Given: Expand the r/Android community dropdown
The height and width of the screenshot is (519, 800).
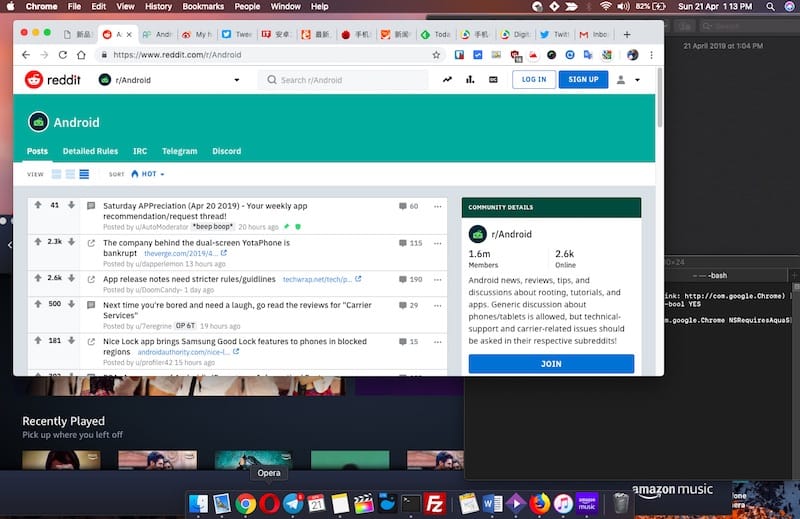Looking at the screenshot, I should click(x=237, y=80).
